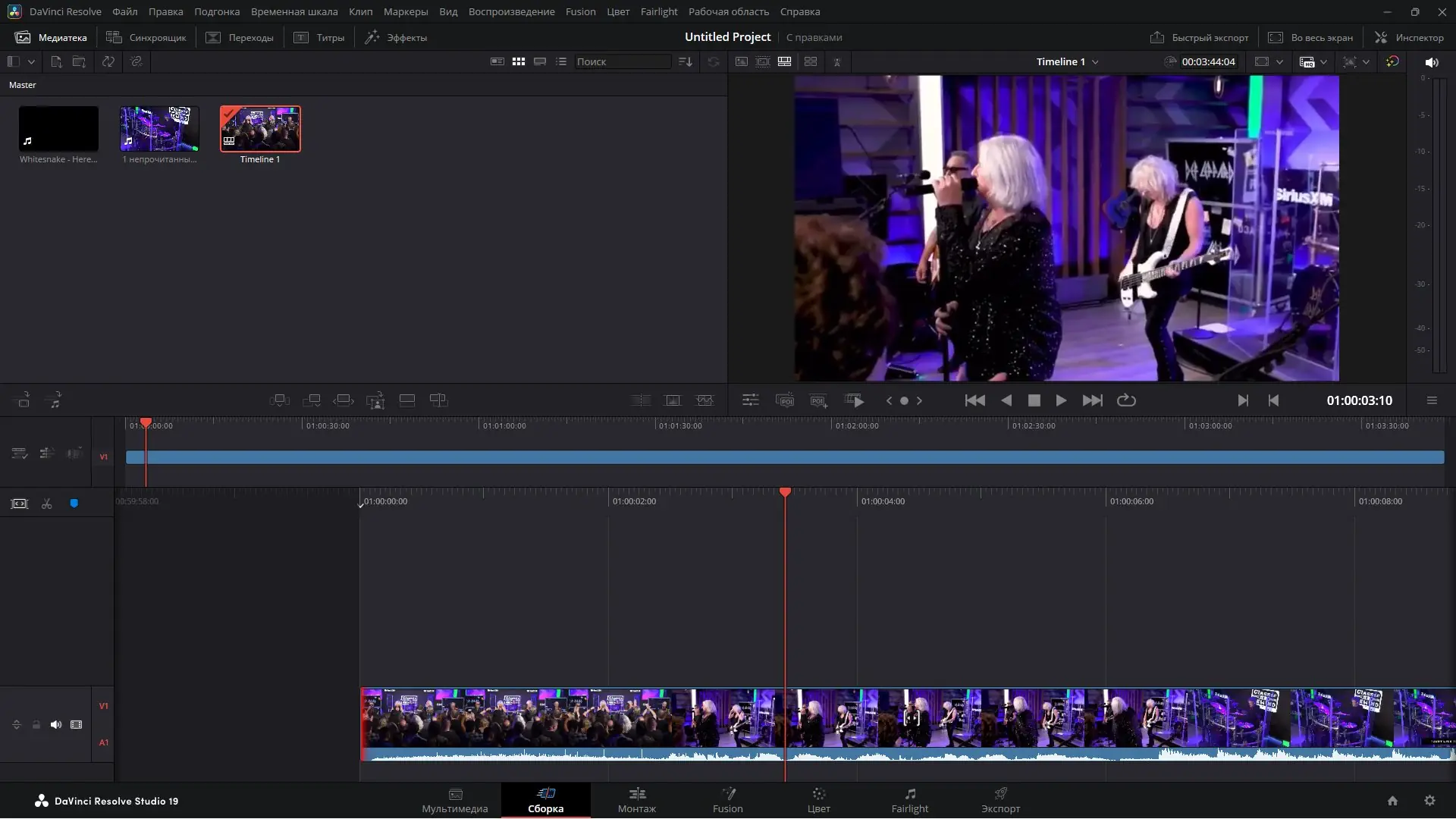Screen dimensions: 1456x819
Task: Click the Быстрый экспорт button
Action: pos(1199,37)
